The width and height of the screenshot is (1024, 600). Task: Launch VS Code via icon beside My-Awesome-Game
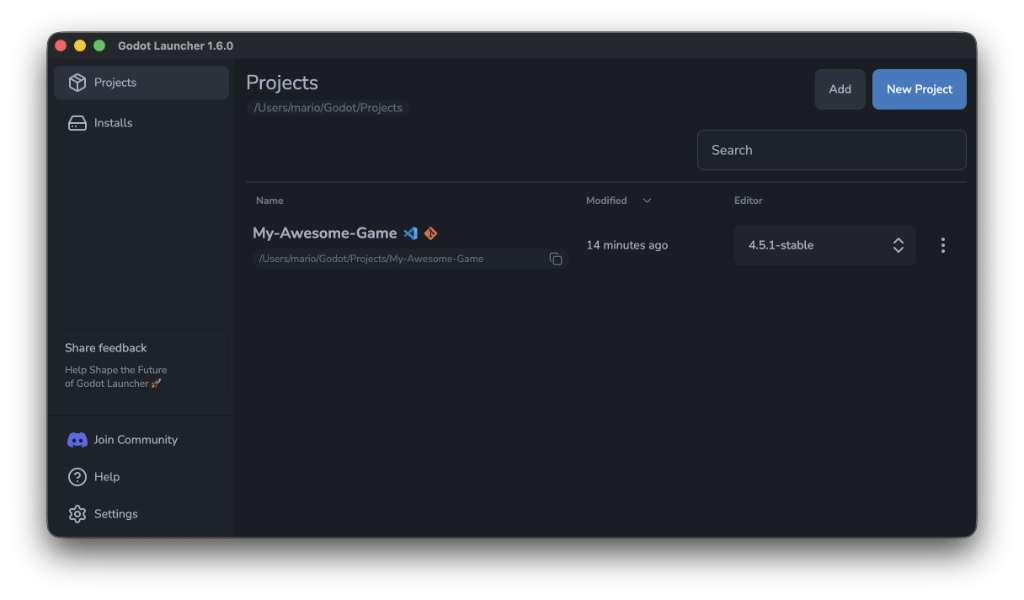(411, 232)
